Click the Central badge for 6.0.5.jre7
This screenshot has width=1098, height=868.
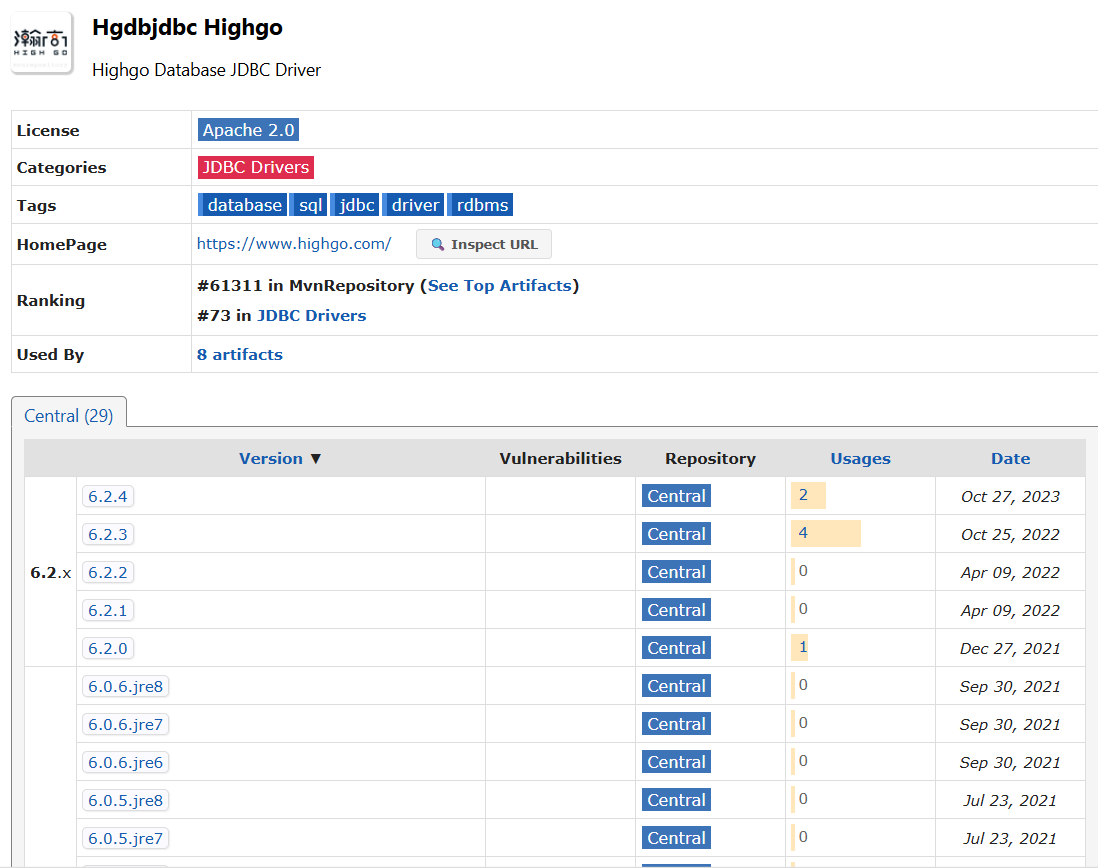[x=676, y=837]
